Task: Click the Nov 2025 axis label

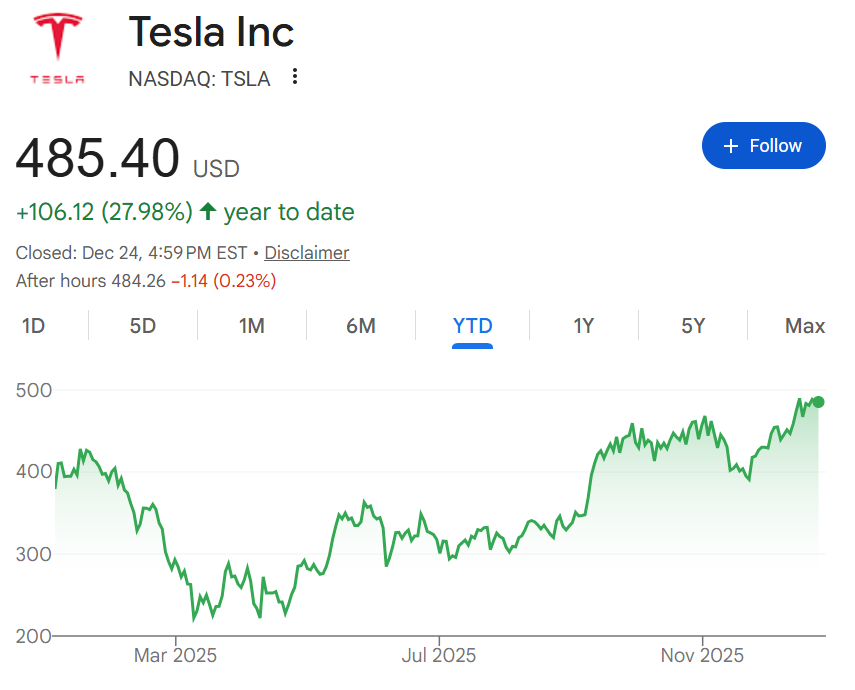Action: (702, 656)
